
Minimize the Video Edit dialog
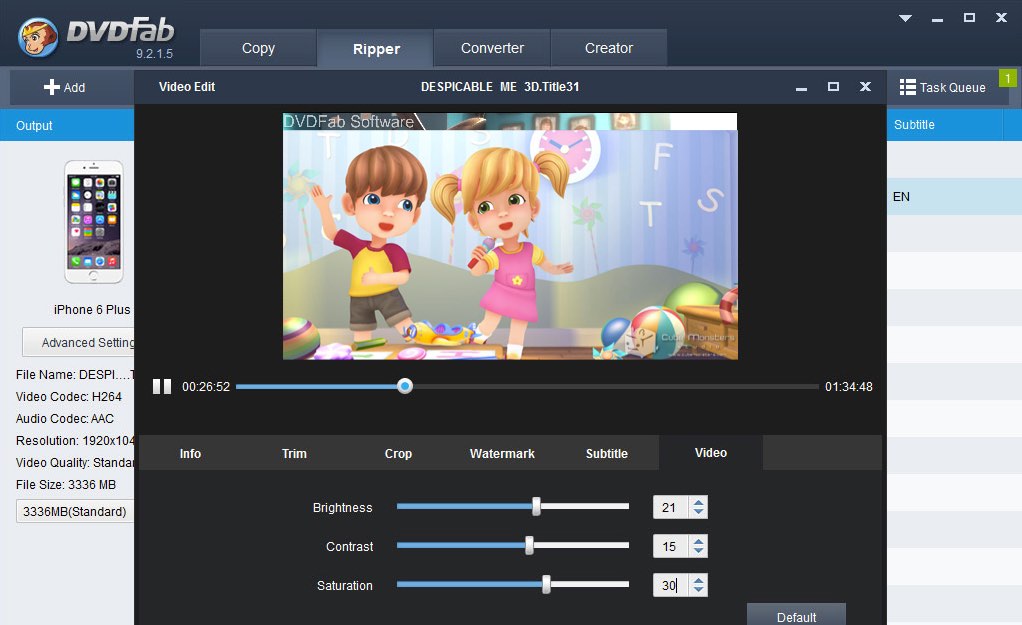(801, 87)
